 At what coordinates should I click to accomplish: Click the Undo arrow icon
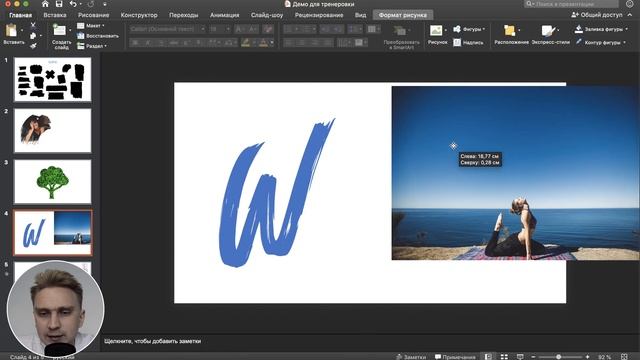73,4
